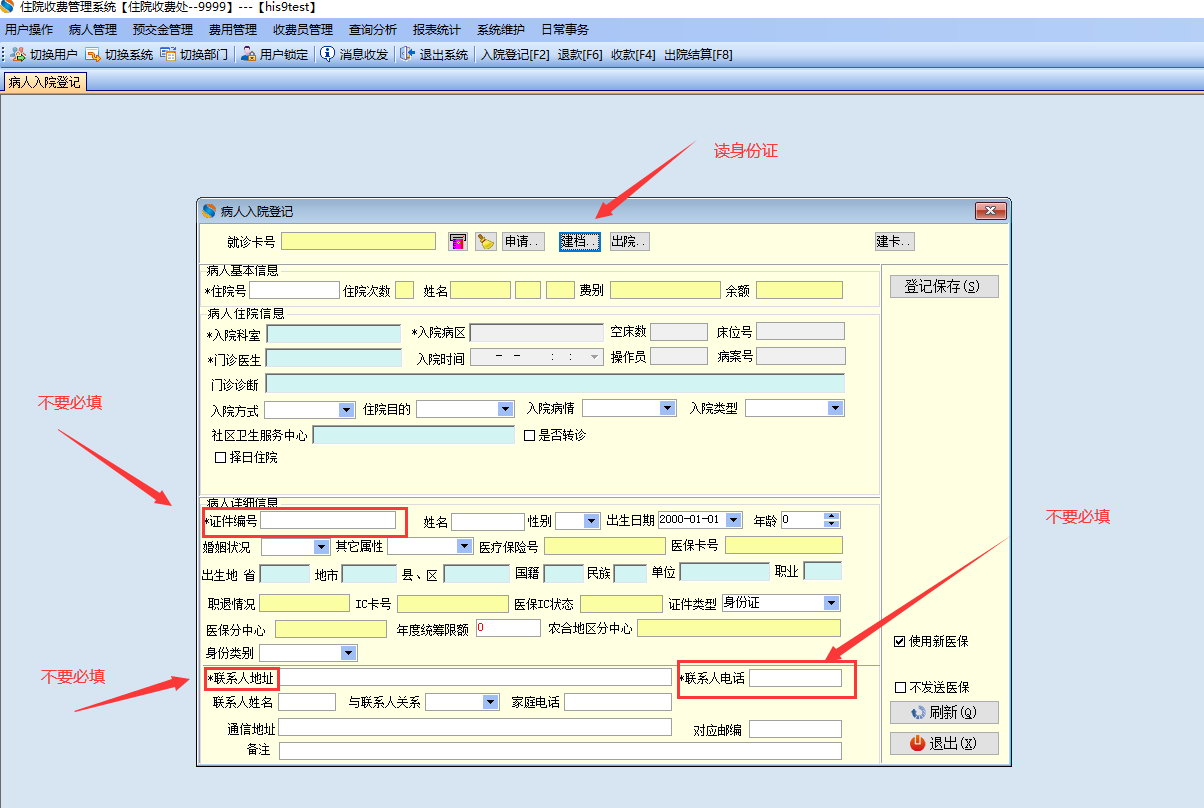The image size is (1204, 808).
Task: Click the 住院号 input field
Action: pyautogui.click(x=294, y=290)
